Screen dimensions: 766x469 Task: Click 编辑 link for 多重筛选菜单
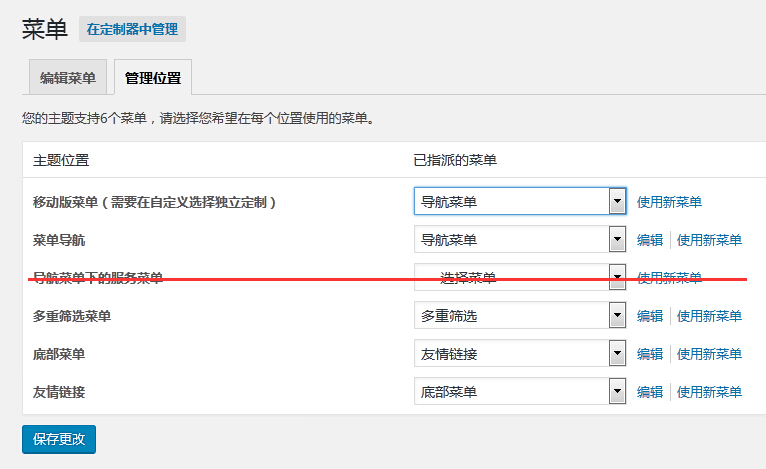(x=650, y=316)
